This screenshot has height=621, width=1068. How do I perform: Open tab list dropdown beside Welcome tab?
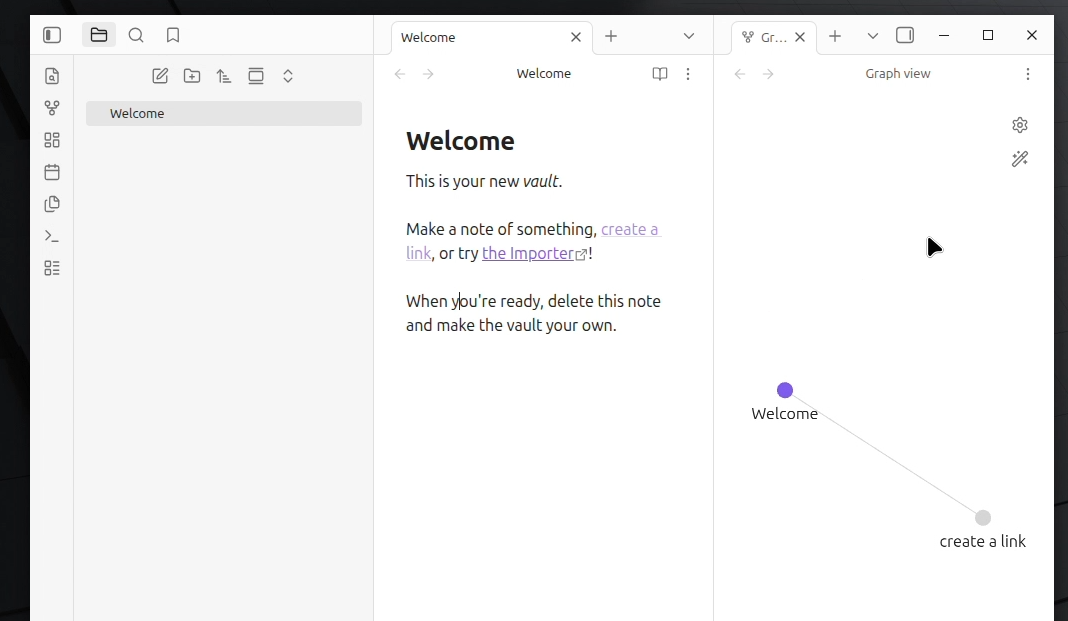689,36
